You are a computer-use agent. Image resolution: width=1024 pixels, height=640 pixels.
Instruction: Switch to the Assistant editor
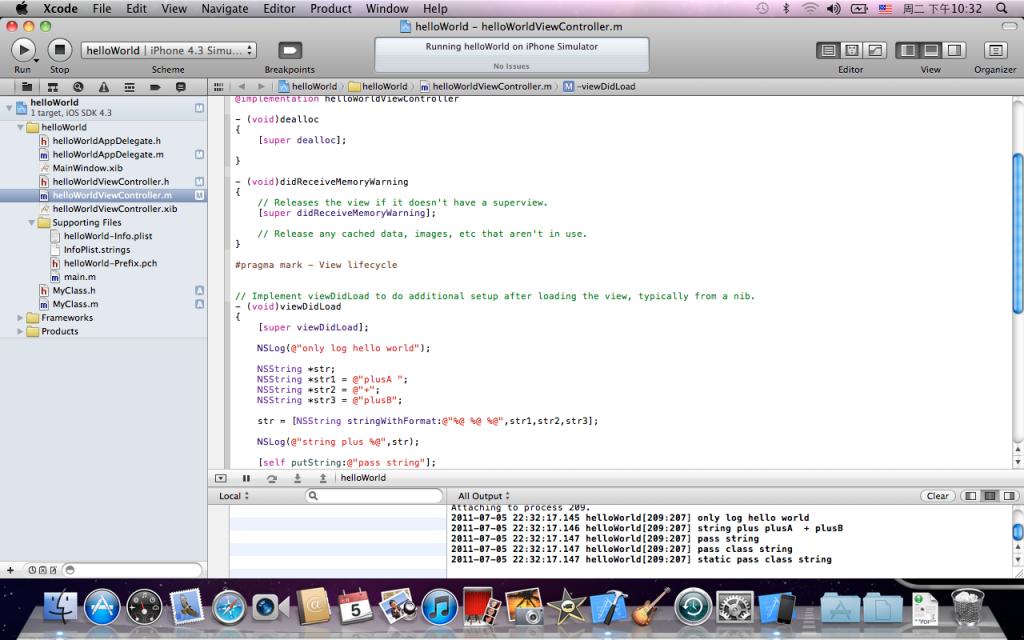coord(852,50)
